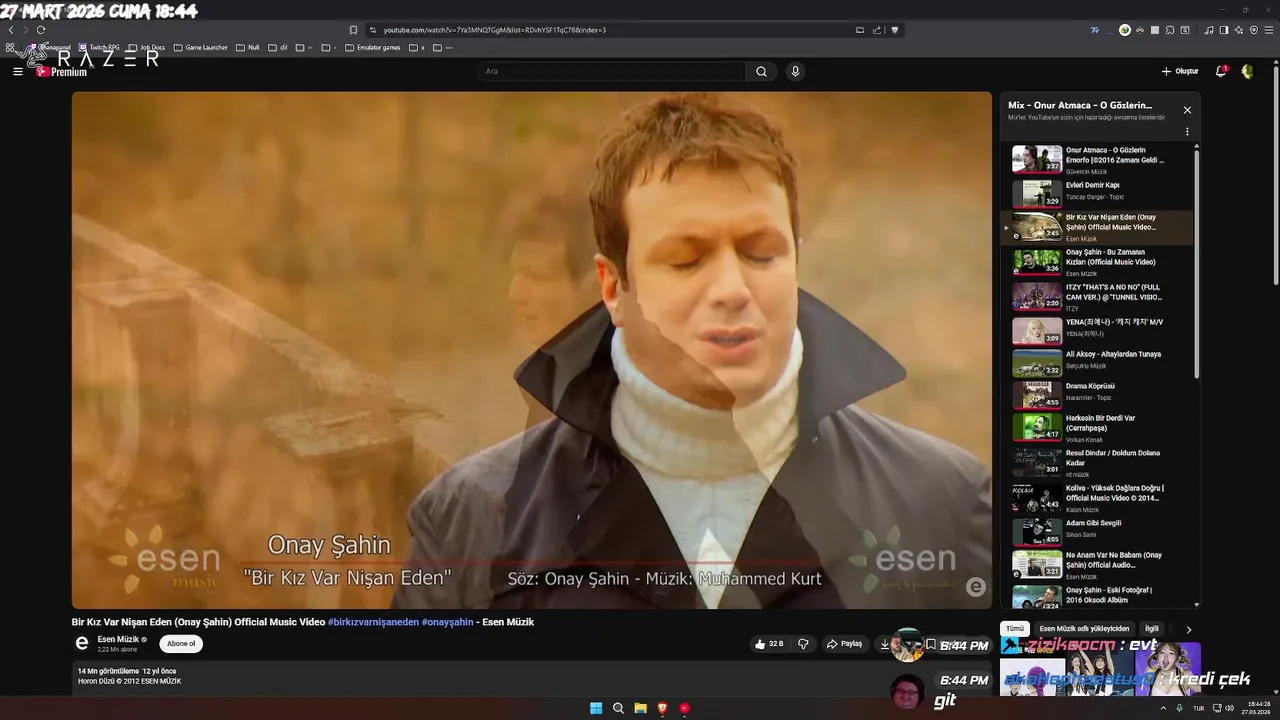
Task: Open the #birkızvarnişaneden hashtag link
Action: coord(373,622)
